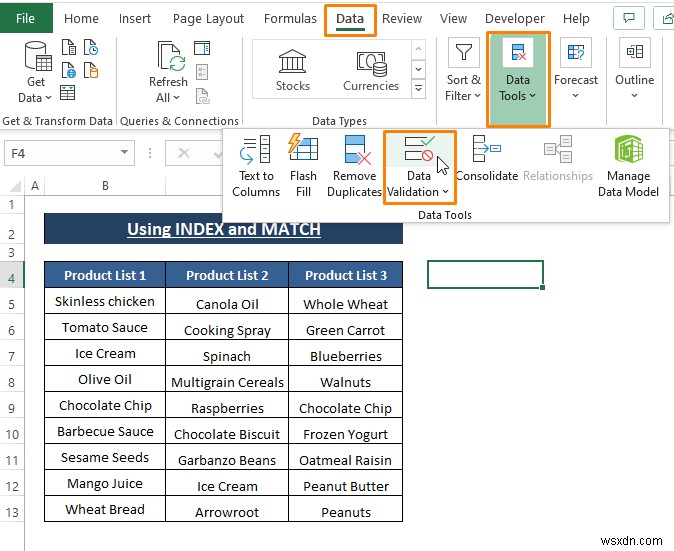Expand Outline dropdown chevron
This screenshot has width=674, height=551.
tap(634, 96)
